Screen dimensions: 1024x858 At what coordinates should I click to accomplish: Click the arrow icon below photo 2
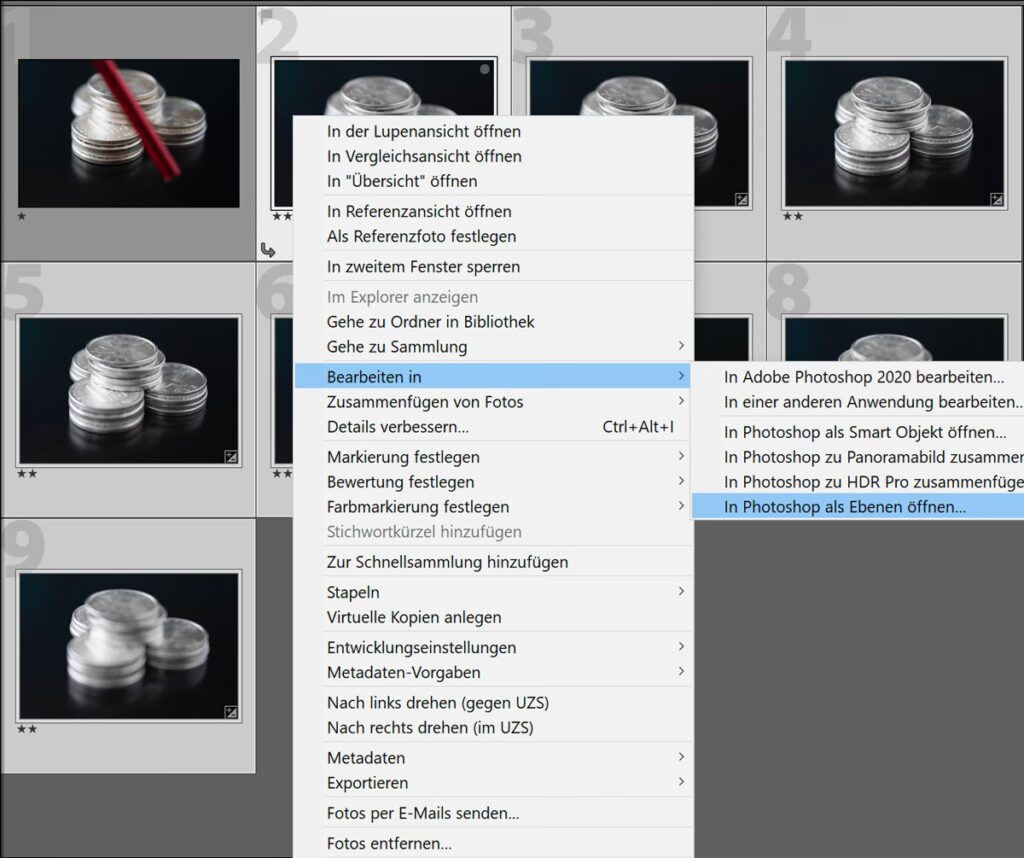coord(268,250)
